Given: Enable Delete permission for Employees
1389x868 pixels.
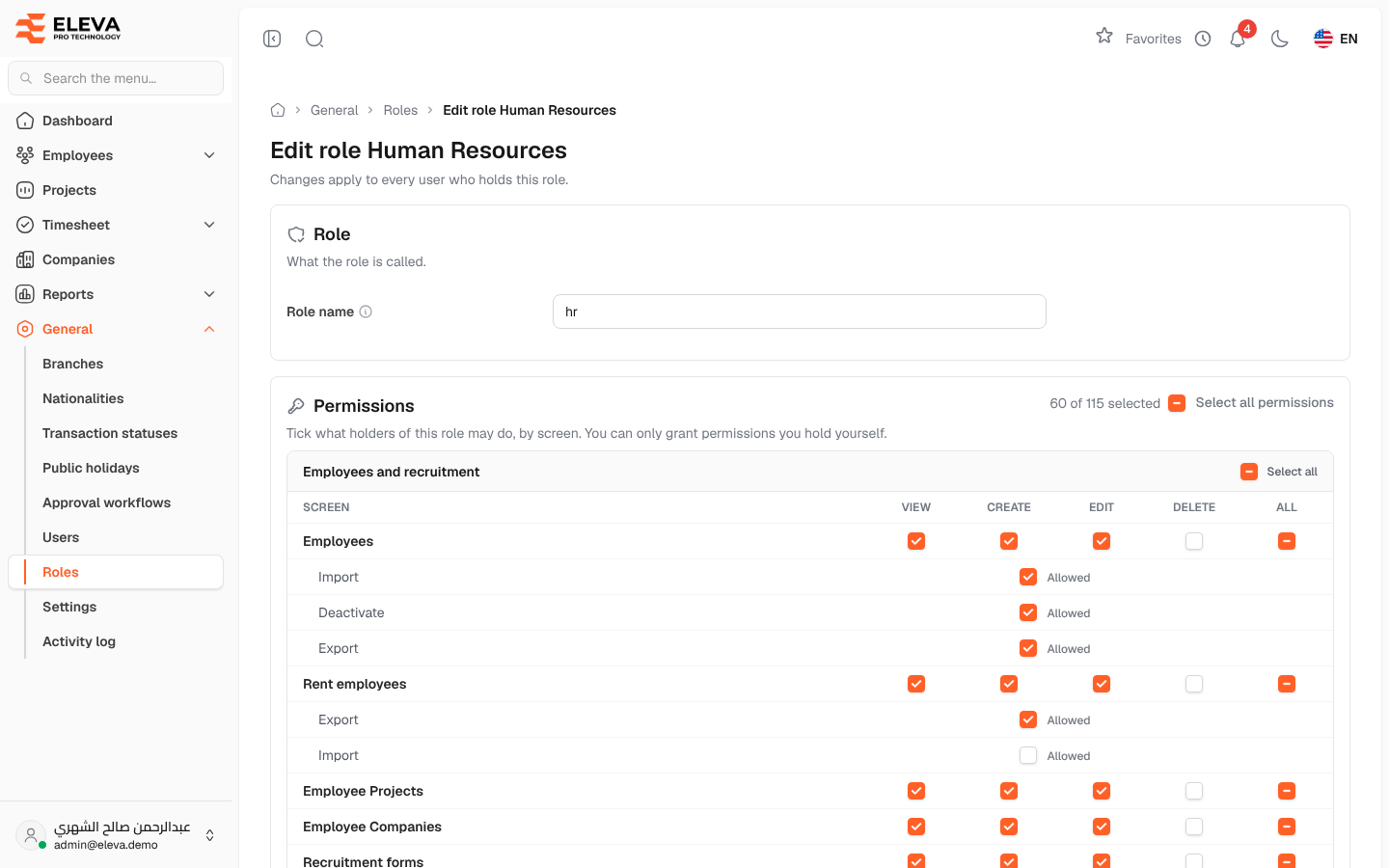Looking at the screenshot, I should click(1194, 541).
